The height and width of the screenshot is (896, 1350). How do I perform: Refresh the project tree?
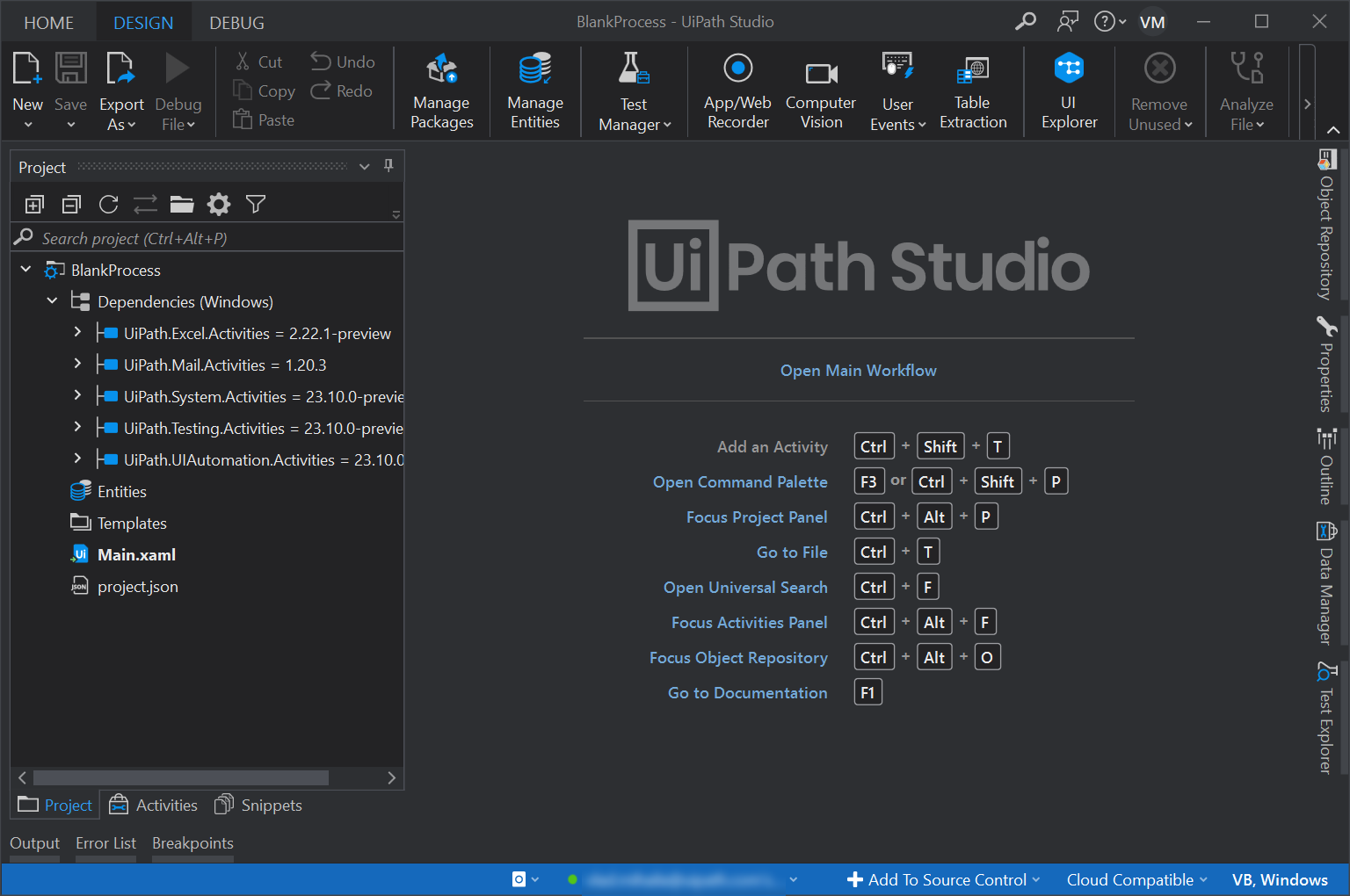coord(109,205)
